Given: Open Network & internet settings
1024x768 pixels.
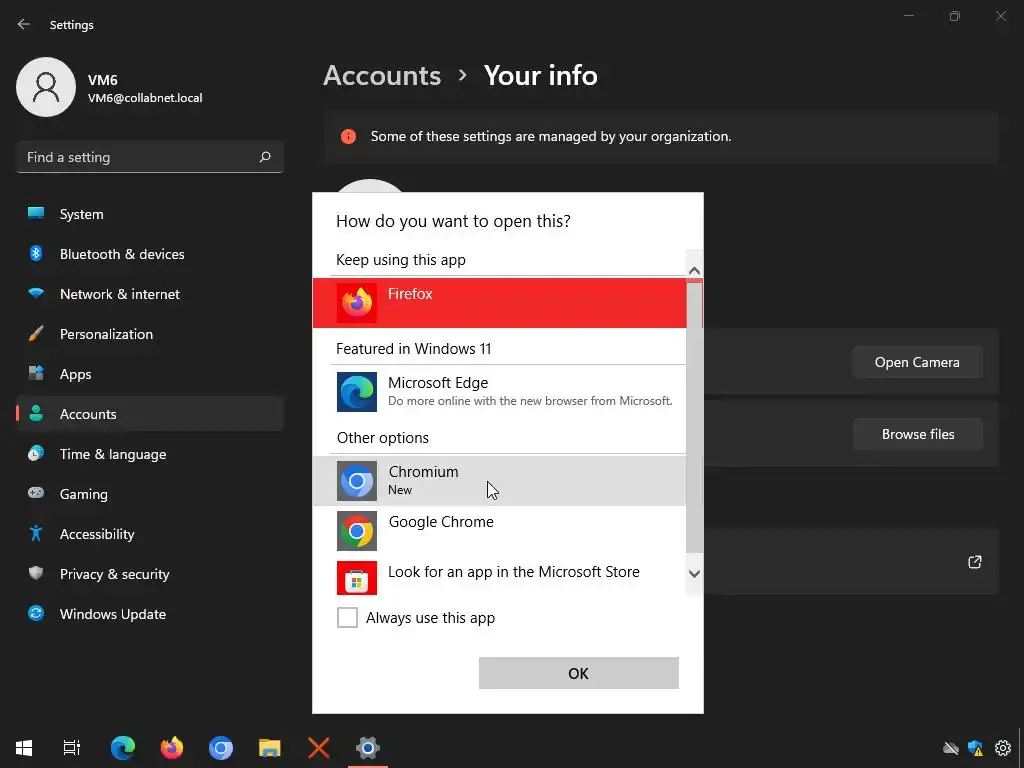Looking at the screenshot, I should coord(150,294).
